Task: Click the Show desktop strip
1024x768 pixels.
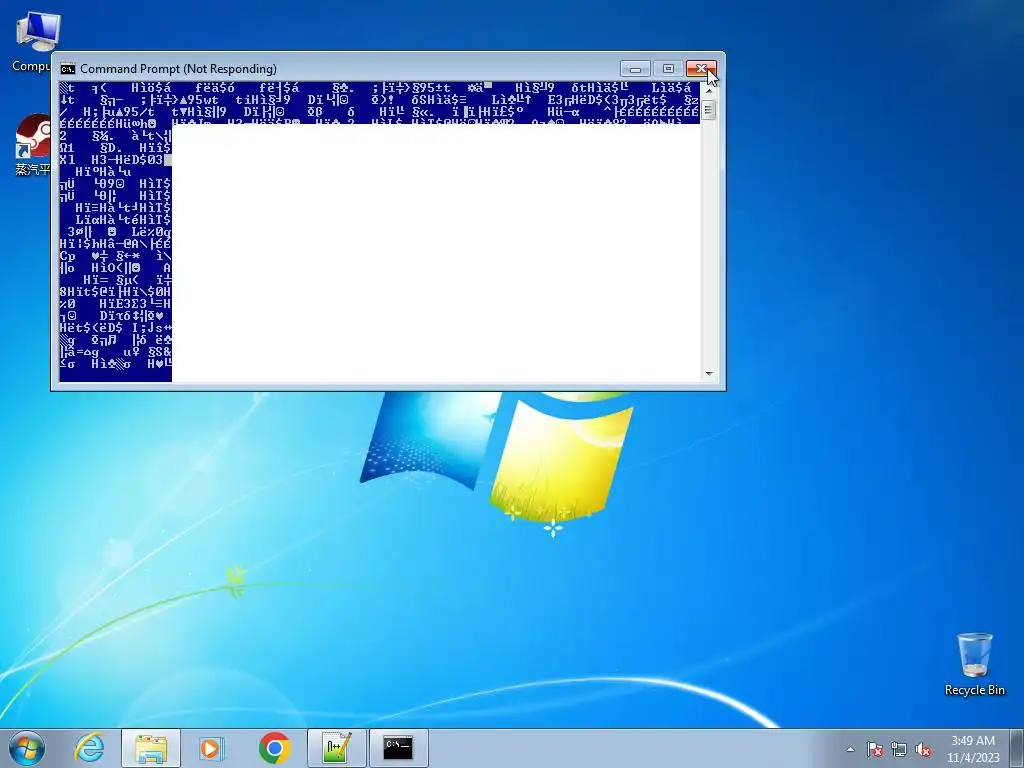Action: [1017, 748]
